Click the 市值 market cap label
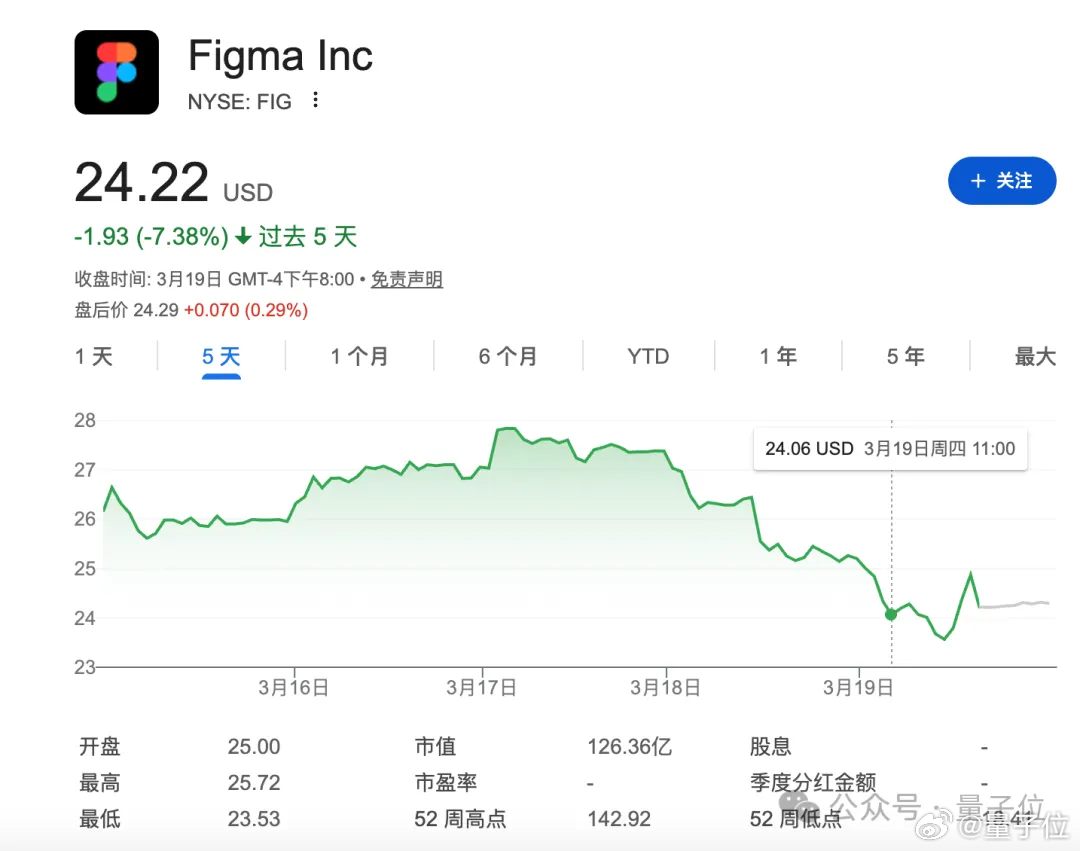The height and width of the screenshot is (851, 1080). click(435, 747)
